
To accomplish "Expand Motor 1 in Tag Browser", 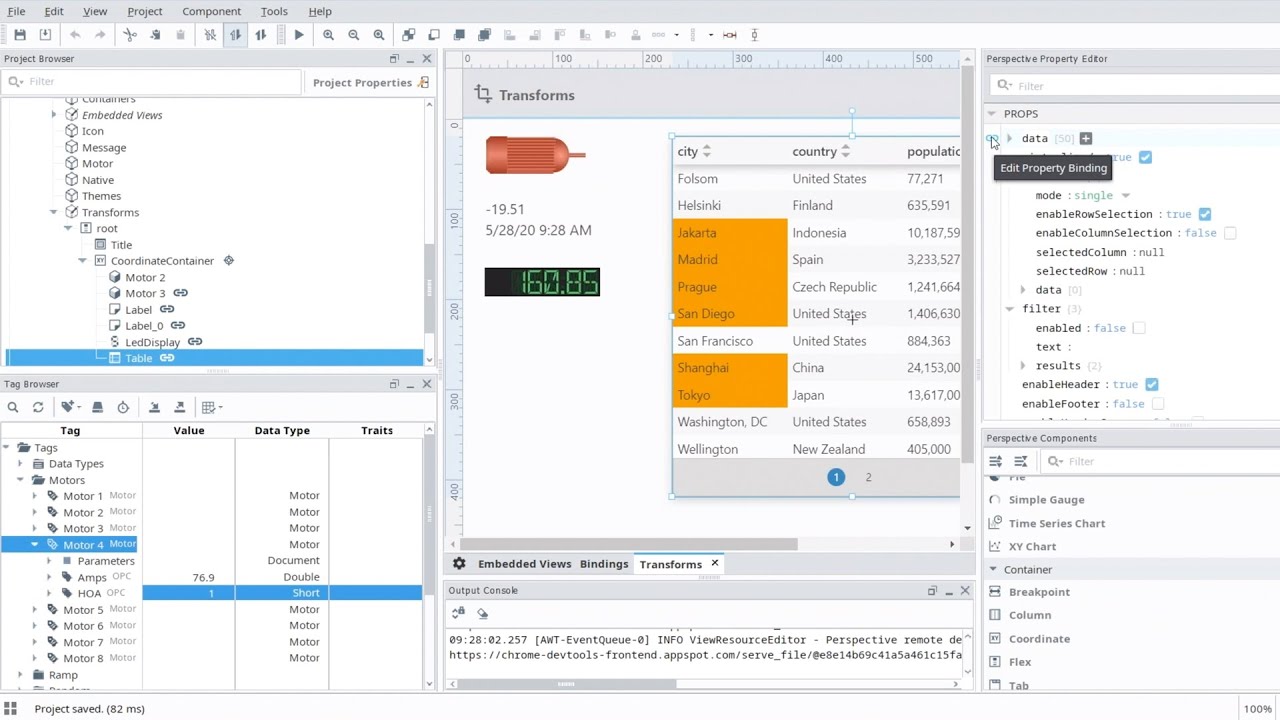I will tap(35, 496).
